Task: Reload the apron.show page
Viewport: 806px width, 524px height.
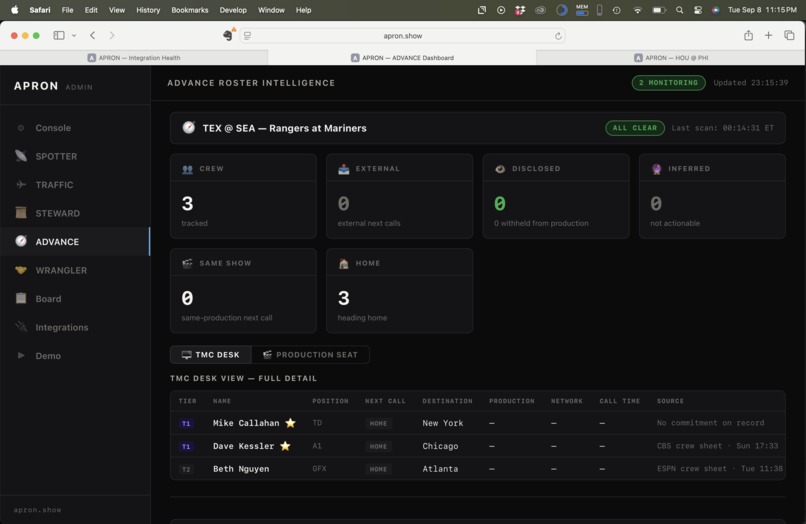Action: 558,36
